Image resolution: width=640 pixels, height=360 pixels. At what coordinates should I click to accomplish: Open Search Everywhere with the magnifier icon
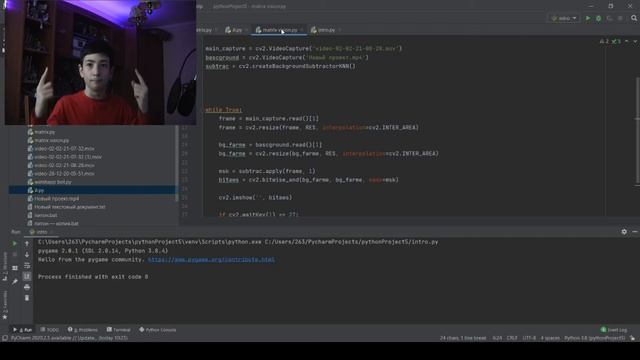pos(634,18)
